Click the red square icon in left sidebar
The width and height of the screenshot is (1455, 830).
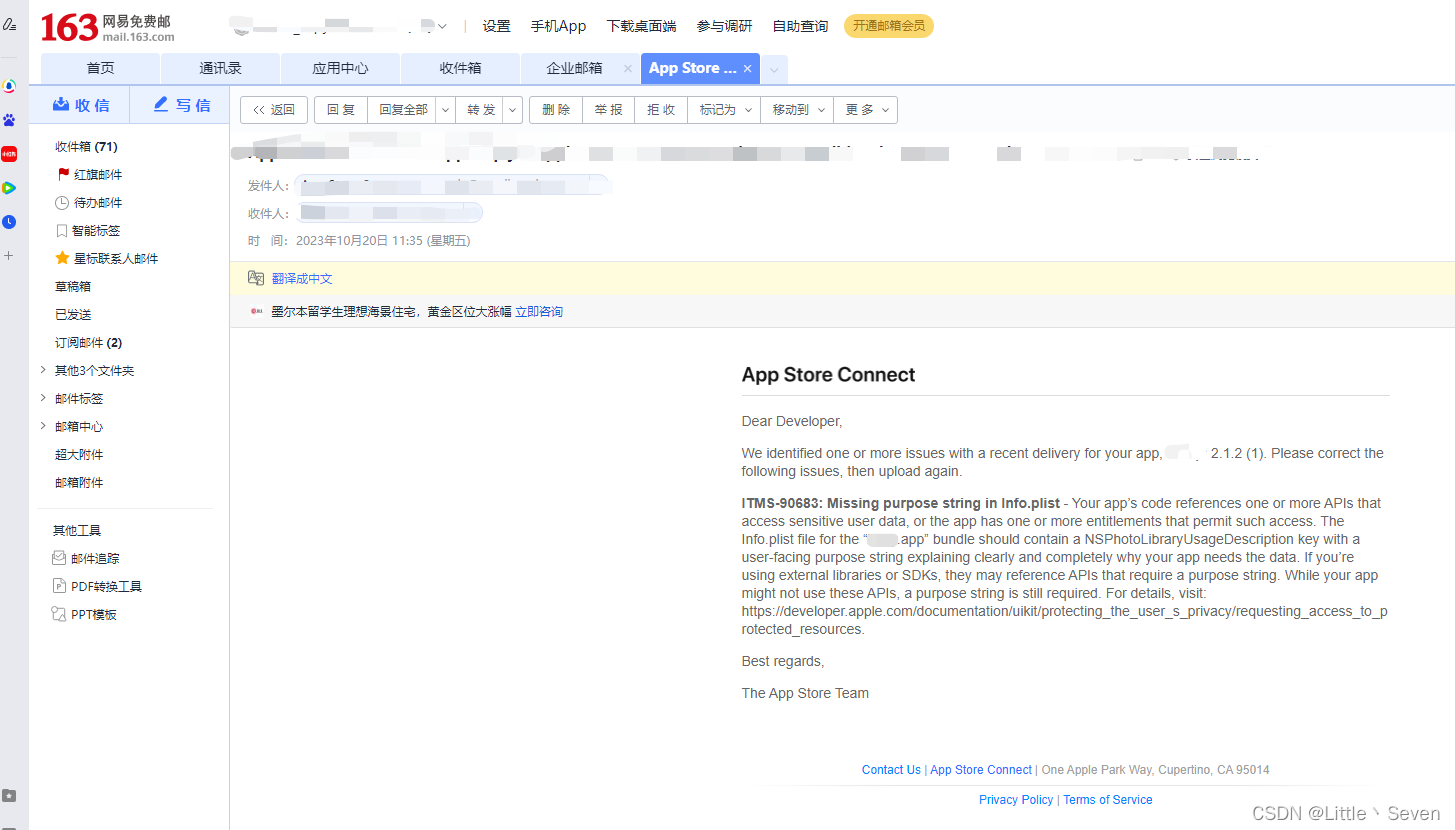tap(9, 153)
